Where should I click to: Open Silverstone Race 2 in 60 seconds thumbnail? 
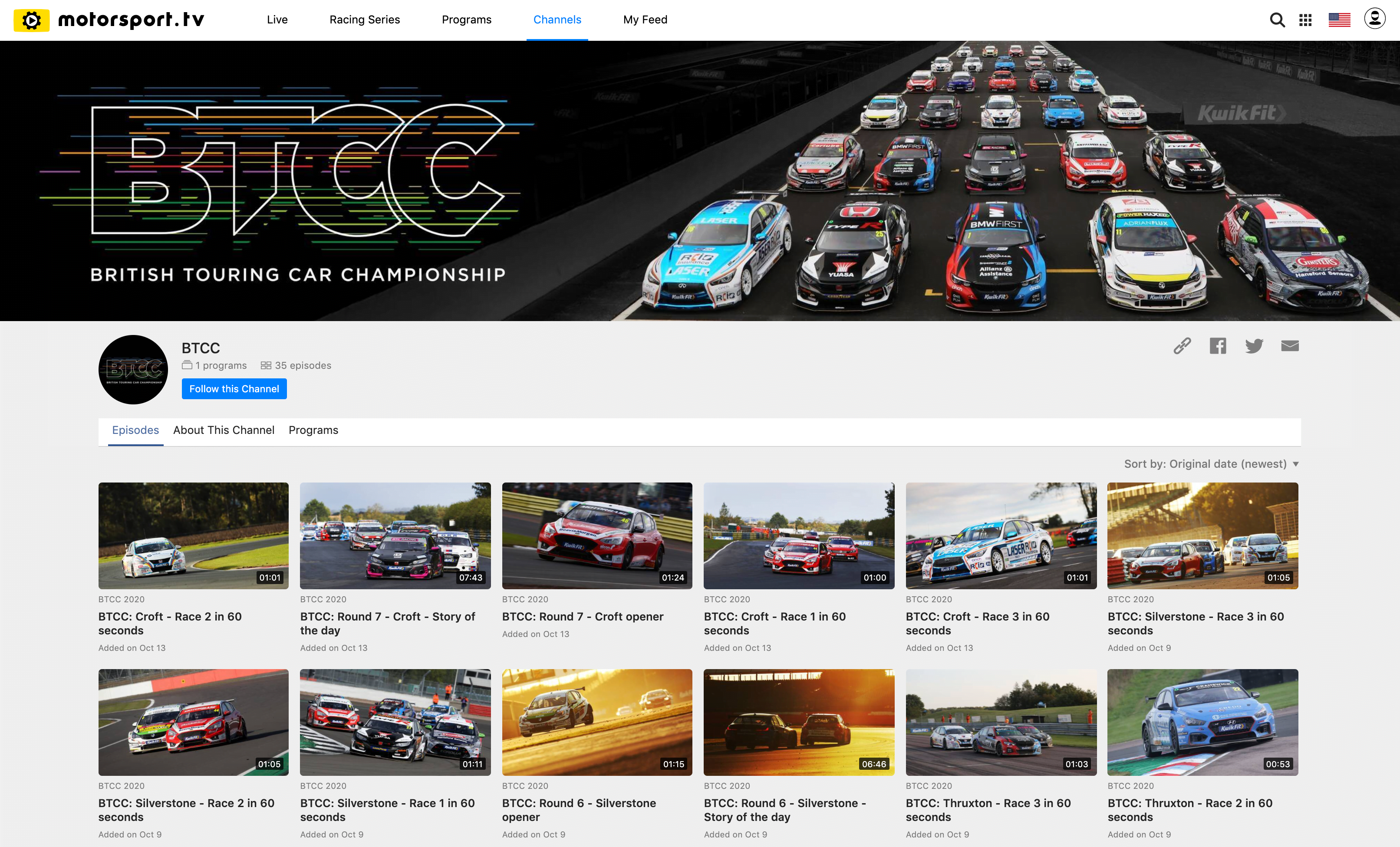click(193, 722)
